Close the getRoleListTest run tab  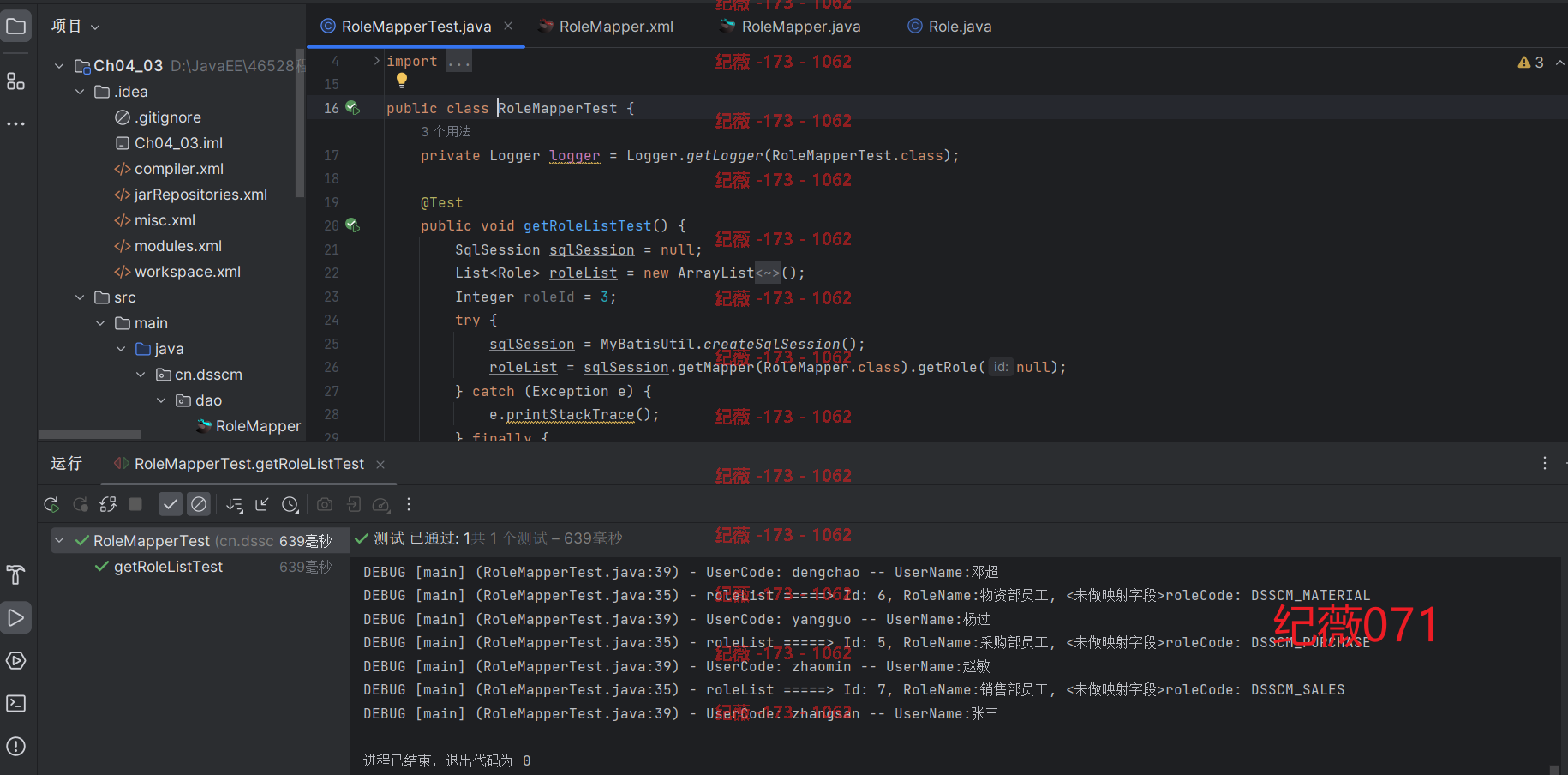380,465
